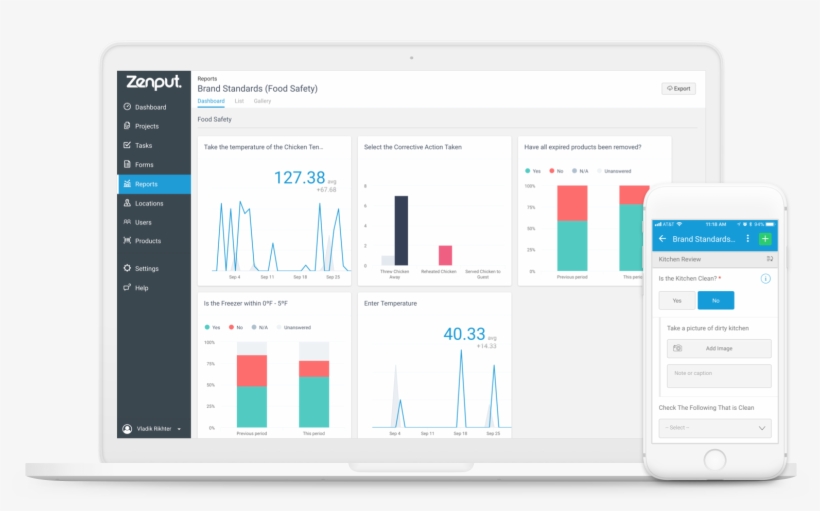The height and width of the screenshot is (511, 820).
Task: Click the Export button
Action: (678, 88)
